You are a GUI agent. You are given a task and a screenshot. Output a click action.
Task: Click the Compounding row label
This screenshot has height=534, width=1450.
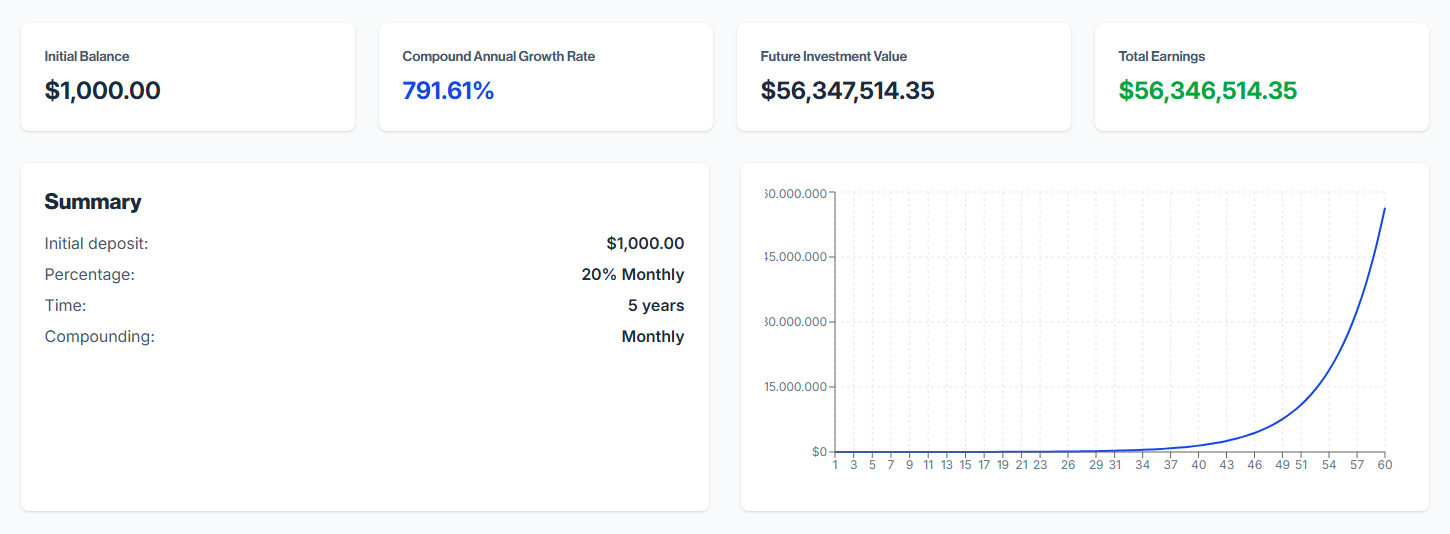click(99, 336)
